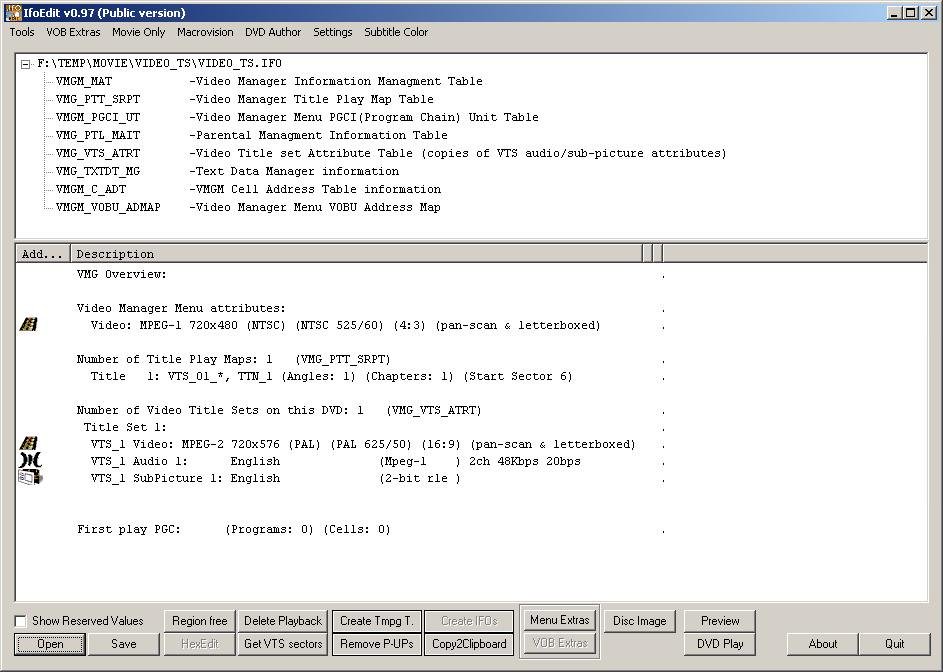943x672 pixels.
Task: Select the 'First play PGC:' line
Action: [x=233, y=529]
